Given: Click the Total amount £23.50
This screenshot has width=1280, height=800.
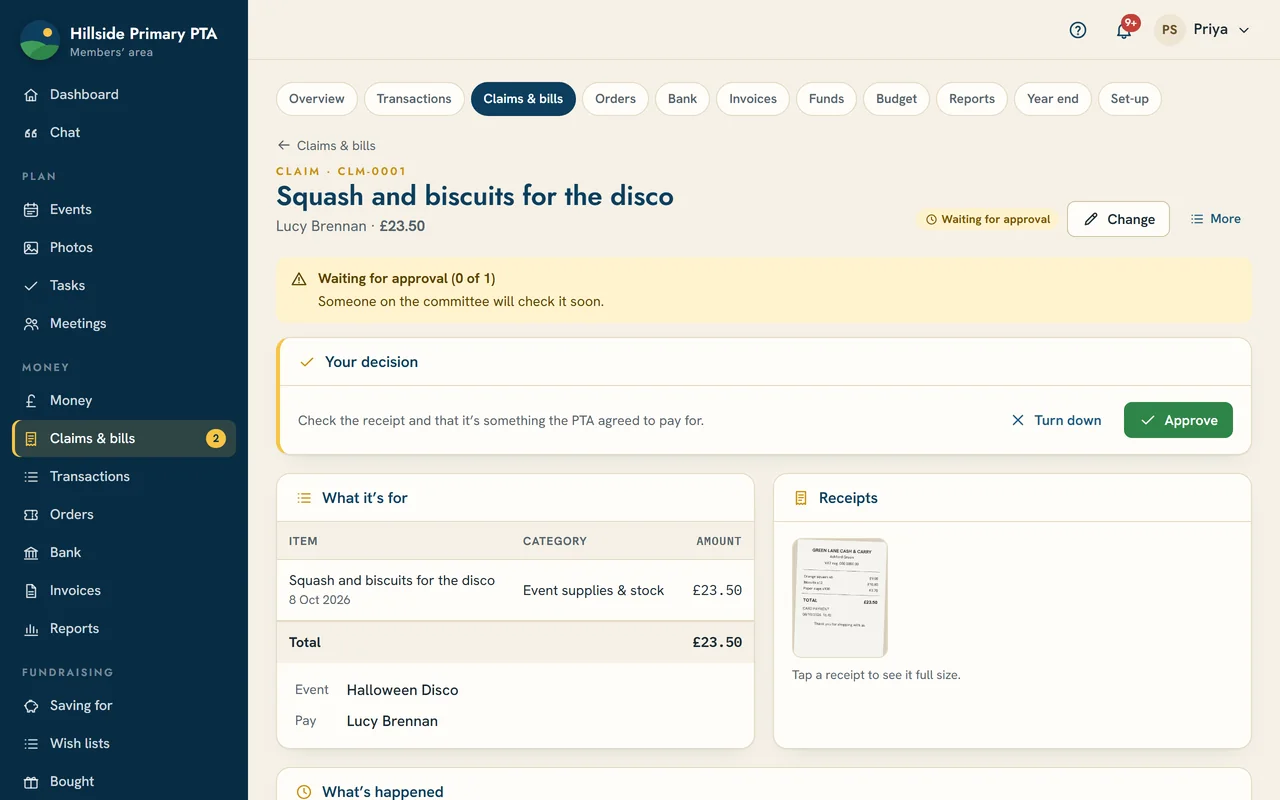Looking at the screenshot, I should pos(717,643).
